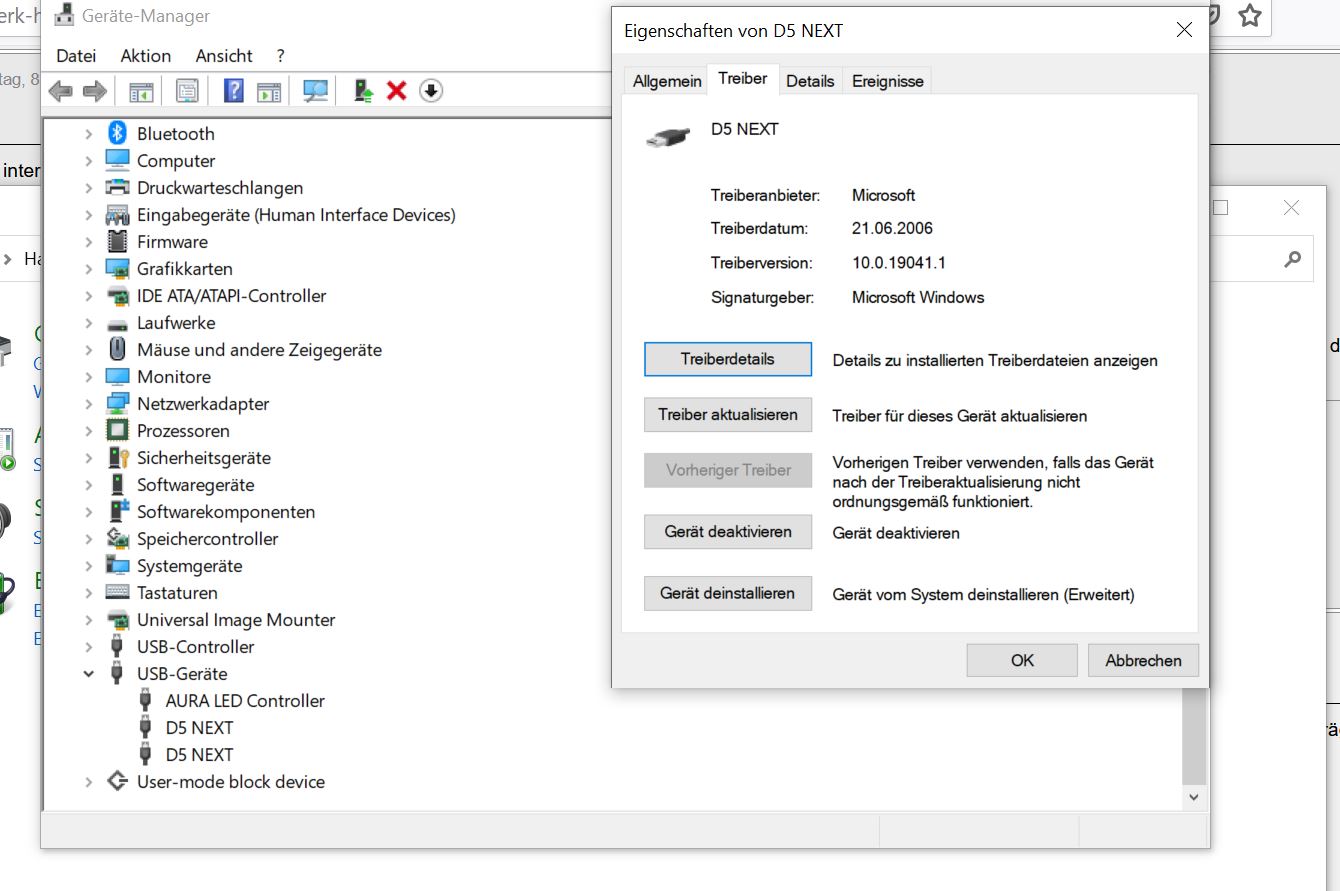This screenshot has width=1340, height=891.
Task: Select the AURA LED Controller device label
Action: 245,700
